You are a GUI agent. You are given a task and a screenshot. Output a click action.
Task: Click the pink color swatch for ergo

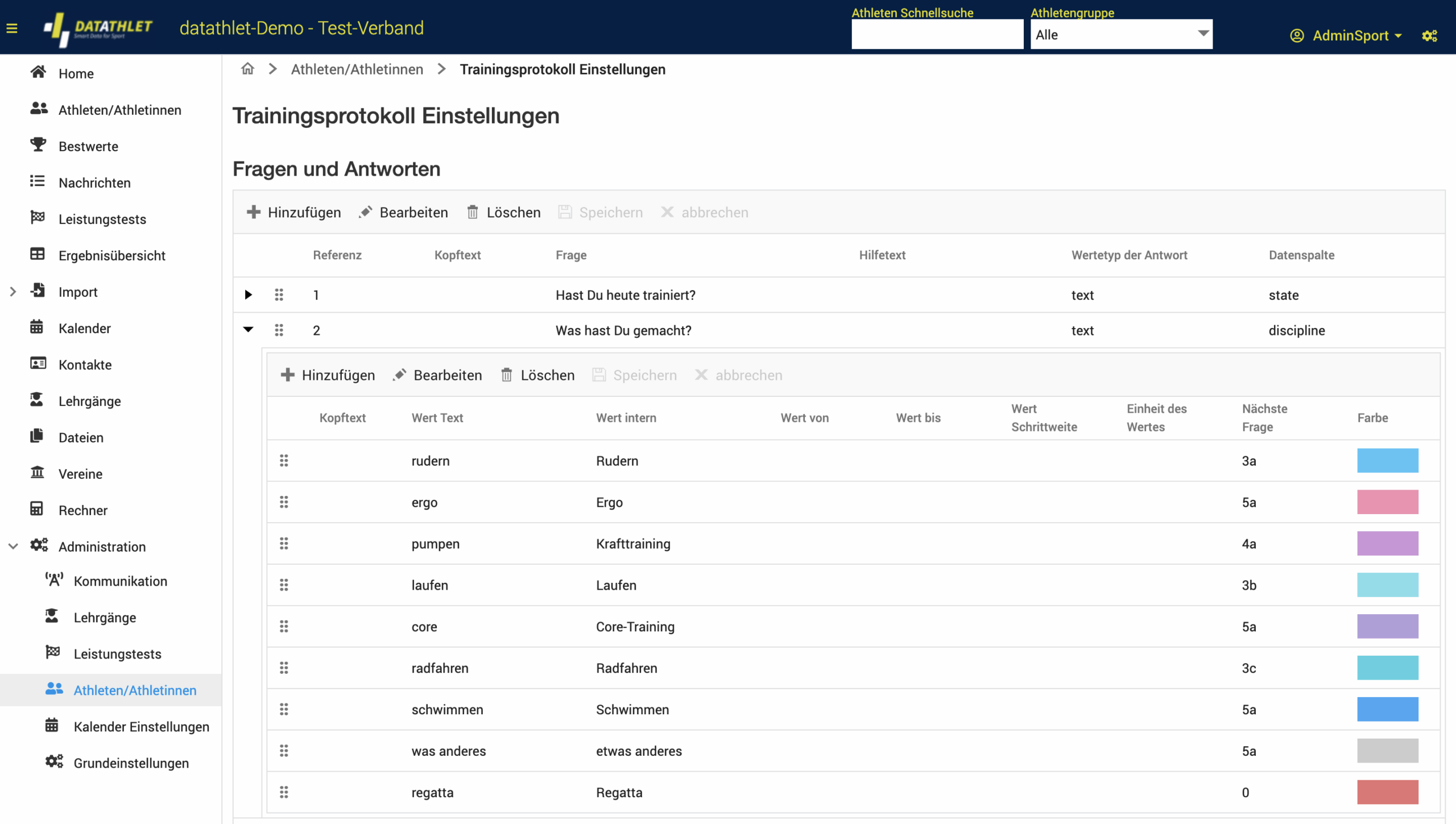pos(1388,502)
